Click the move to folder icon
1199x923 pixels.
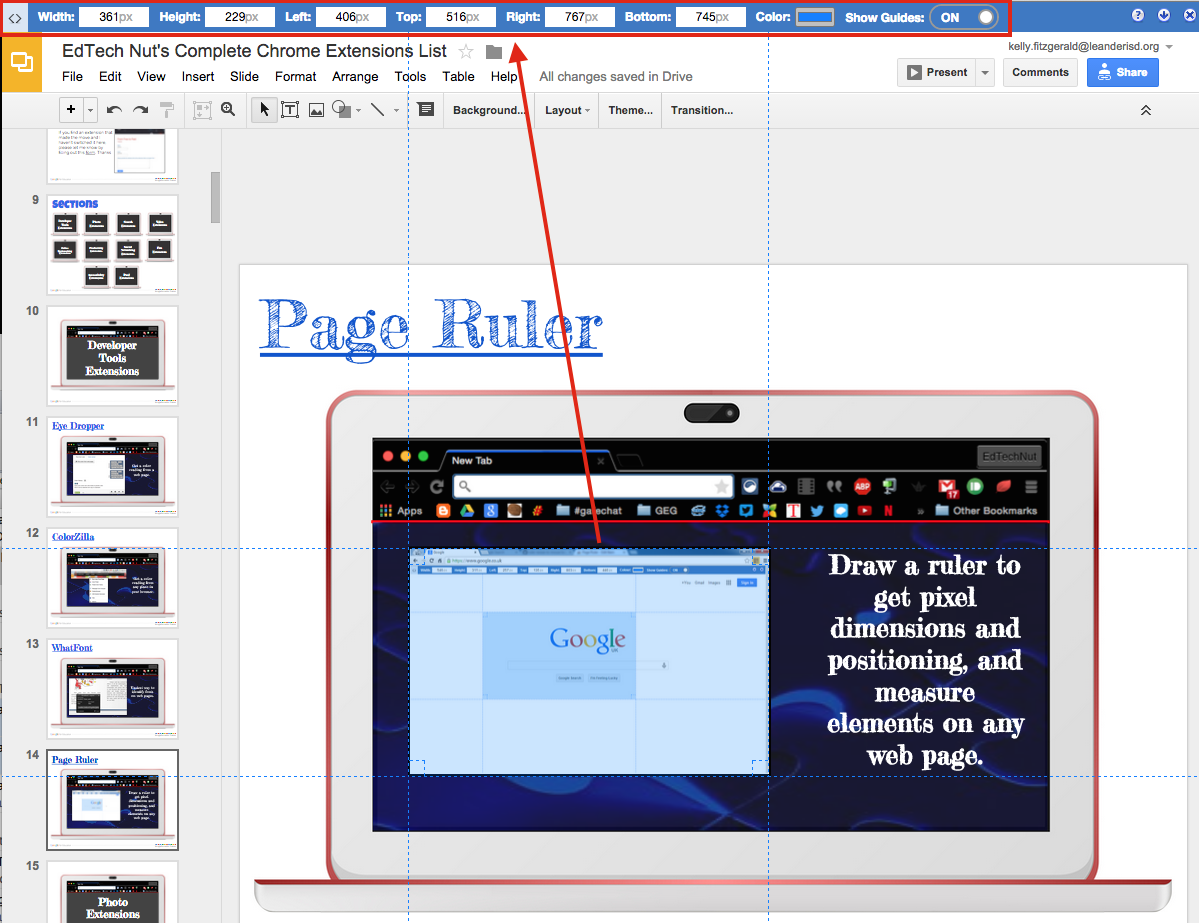(x=494, y=52)
